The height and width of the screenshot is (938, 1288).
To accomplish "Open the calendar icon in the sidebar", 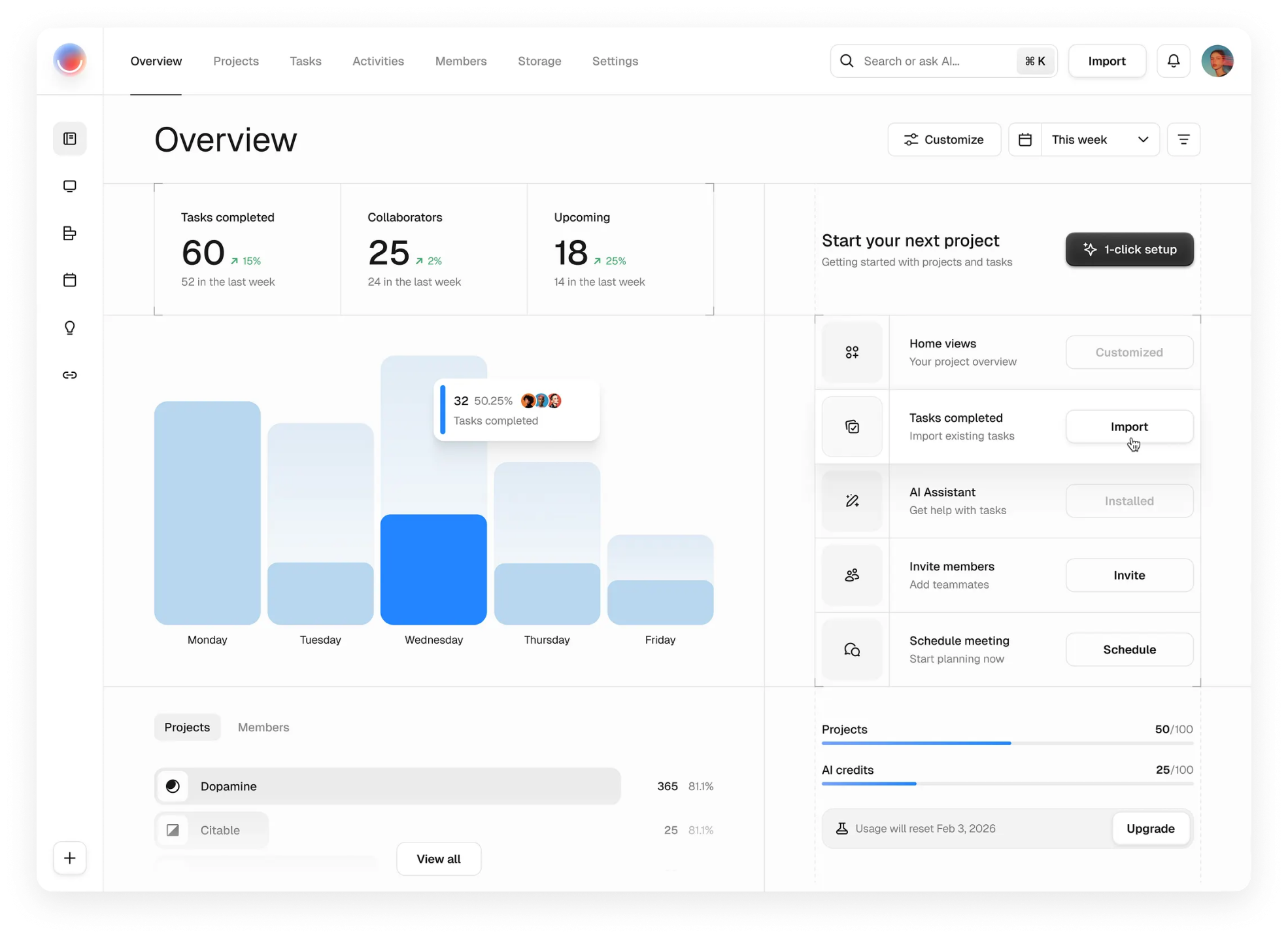I will tap(70, 280).
